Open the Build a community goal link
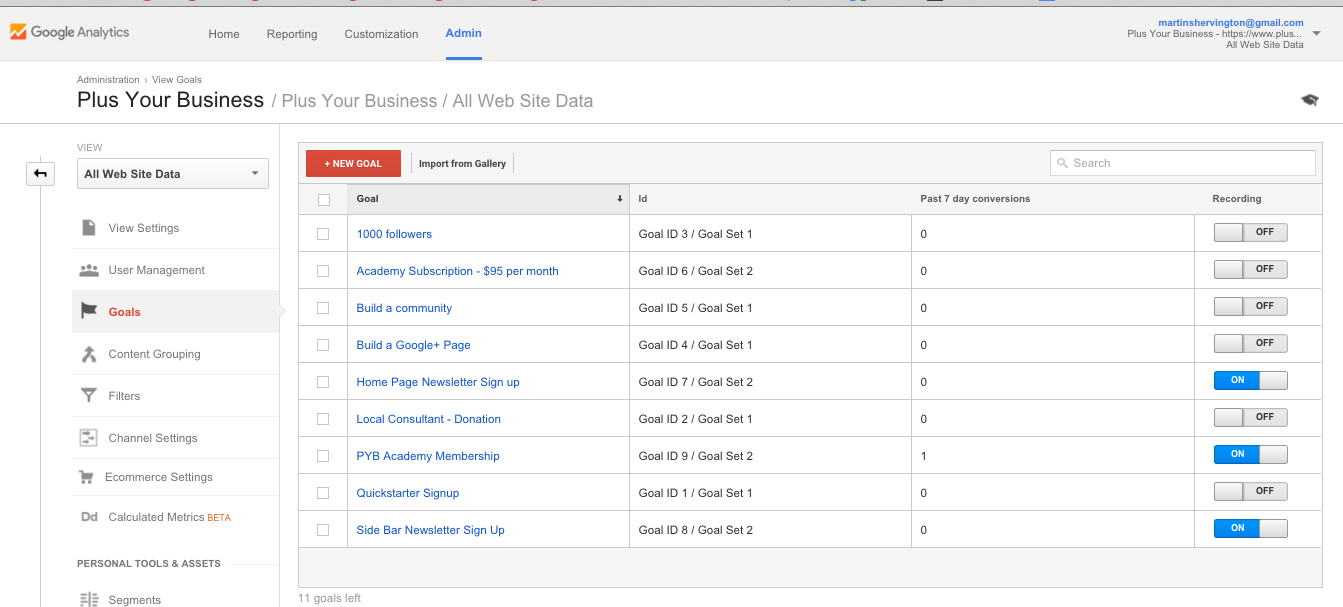 (x=404, y=308)
